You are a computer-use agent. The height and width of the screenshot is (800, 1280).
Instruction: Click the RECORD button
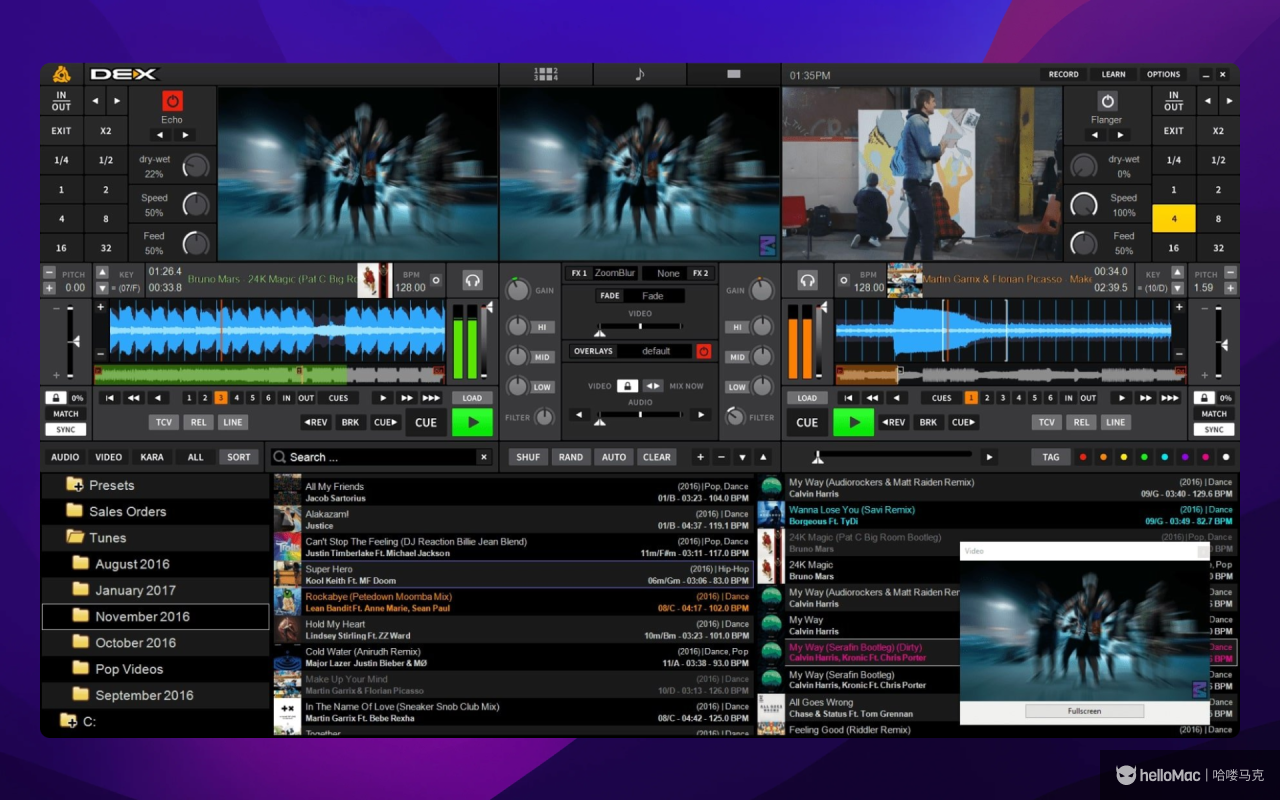[1063, 74]
